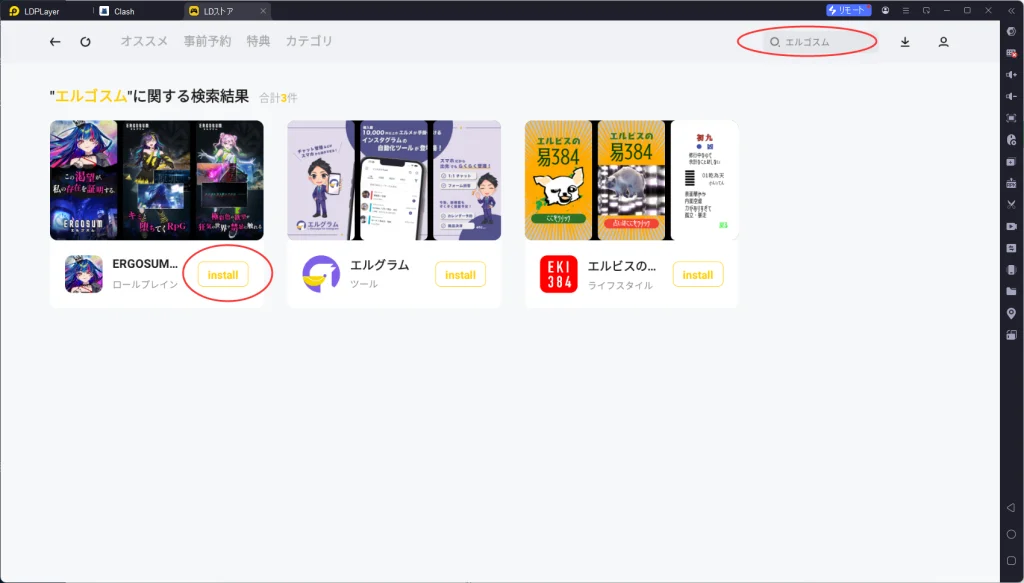Install the エルビスの易384 app

pyautogui.click(x=697, y=275)
